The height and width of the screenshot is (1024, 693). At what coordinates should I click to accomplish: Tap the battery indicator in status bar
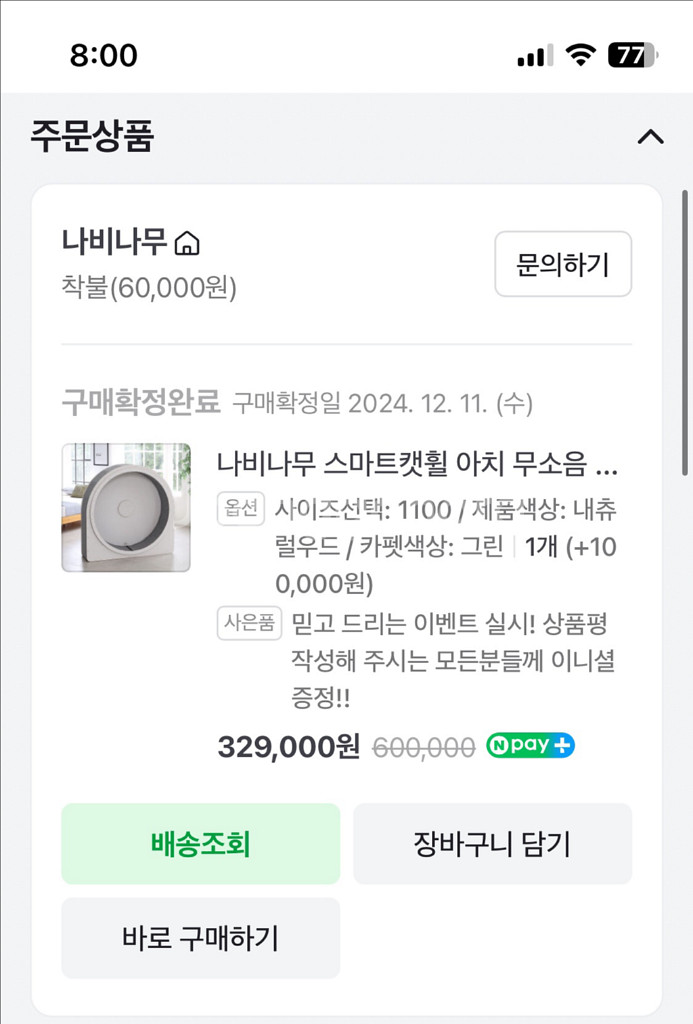coord(632,56)
